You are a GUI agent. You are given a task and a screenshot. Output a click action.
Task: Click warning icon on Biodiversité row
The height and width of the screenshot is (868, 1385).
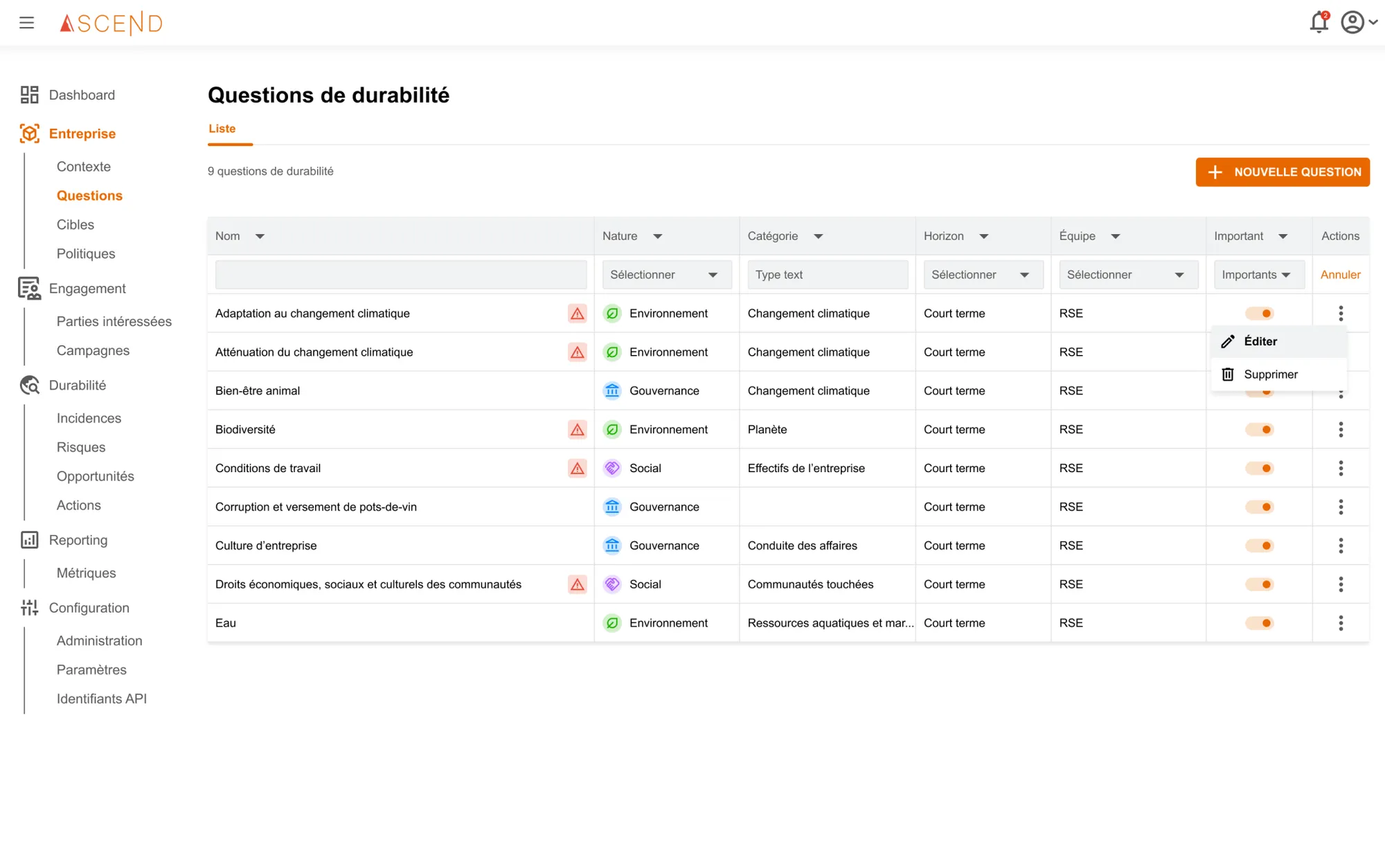(577, 430)
